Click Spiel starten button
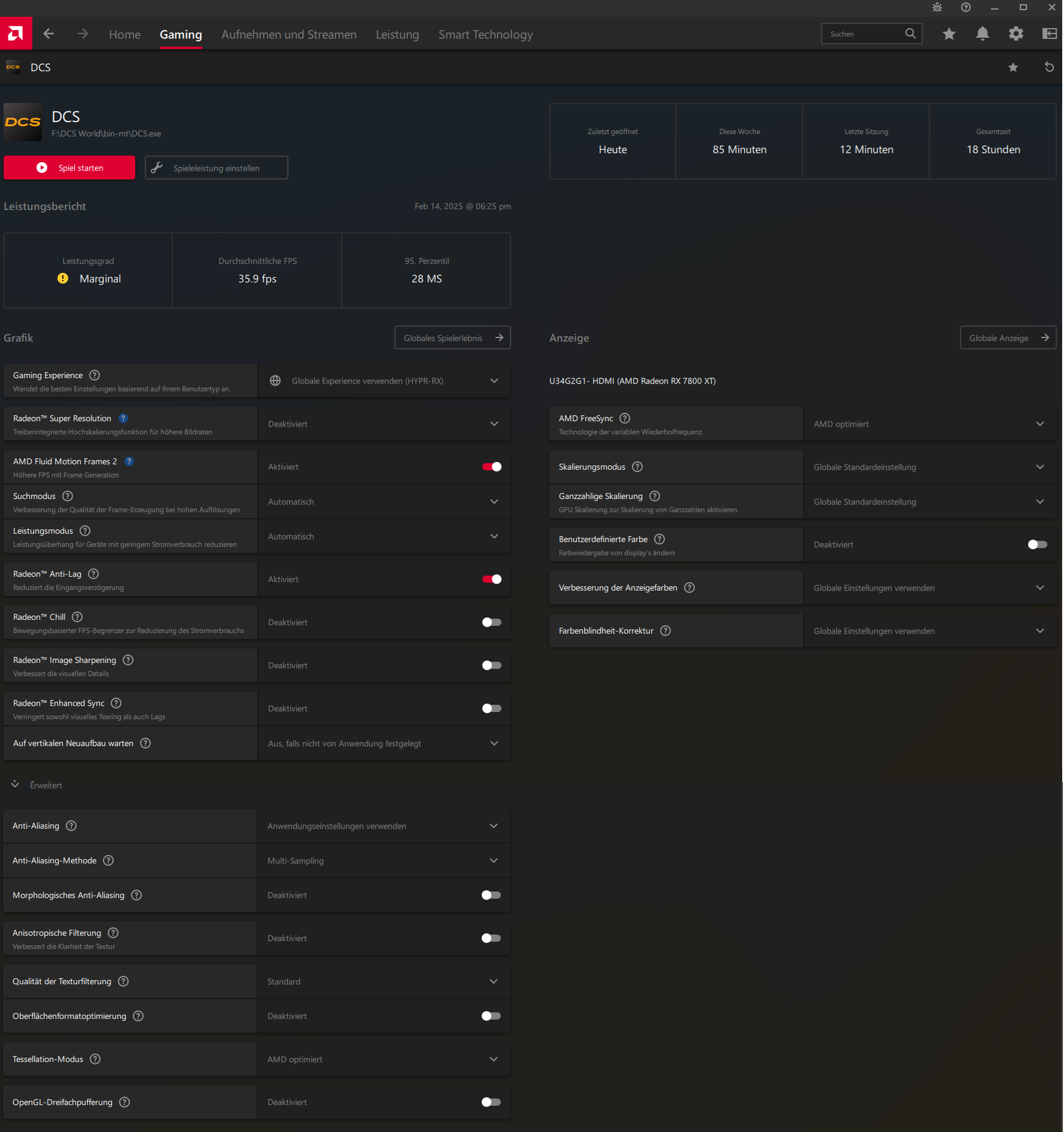Image resolution: width=1064 pixels, height=1132 pixels. pos(69,168)
